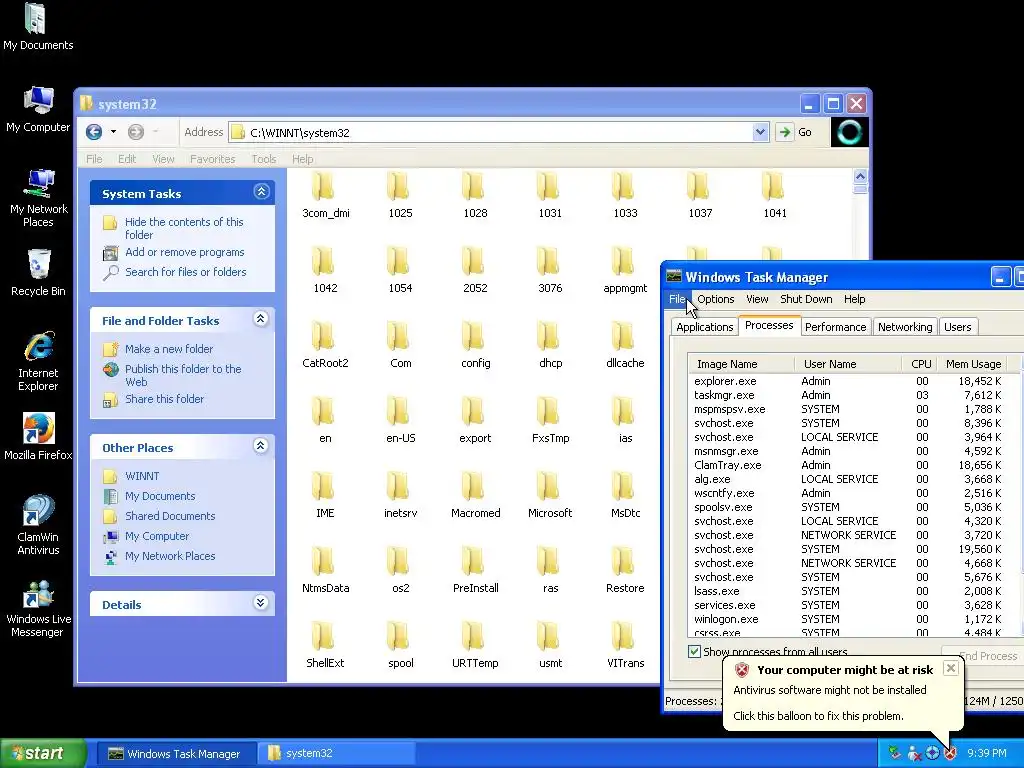The width and height of the screenshot is (1024, 768).
Task: Select the 1025 folder
Action: pyautogui.click(x=400, y=195)
